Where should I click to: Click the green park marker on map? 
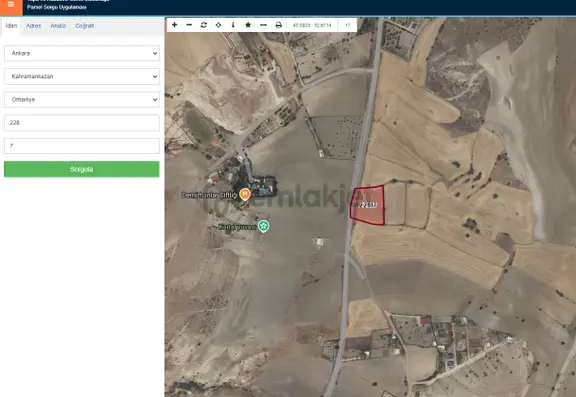click(x=263, y=226)
